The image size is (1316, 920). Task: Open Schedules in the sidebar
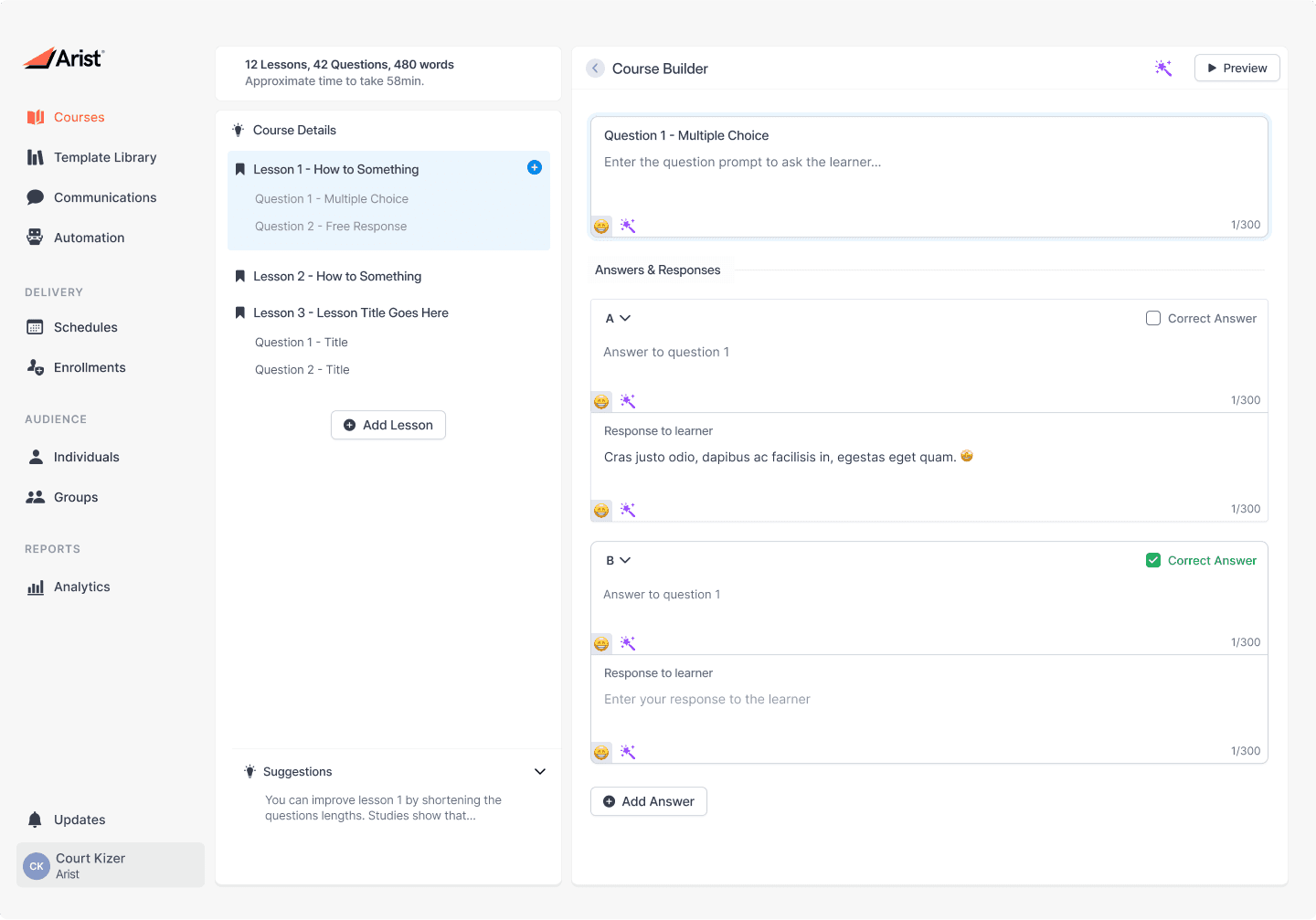72,327
